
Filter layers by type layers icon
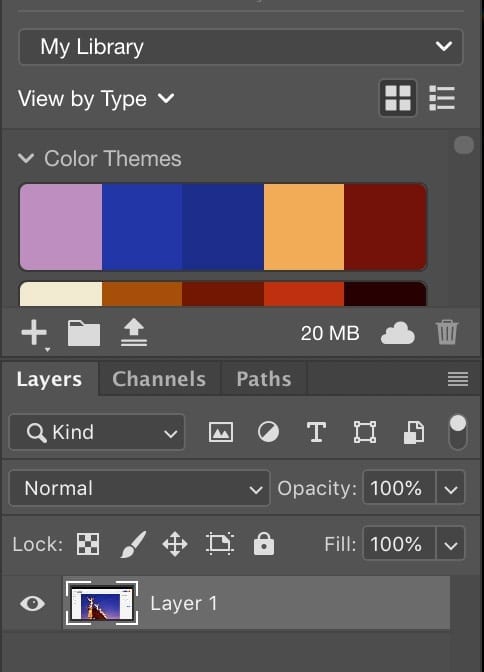pyautogui.click(x=316, y=432)
